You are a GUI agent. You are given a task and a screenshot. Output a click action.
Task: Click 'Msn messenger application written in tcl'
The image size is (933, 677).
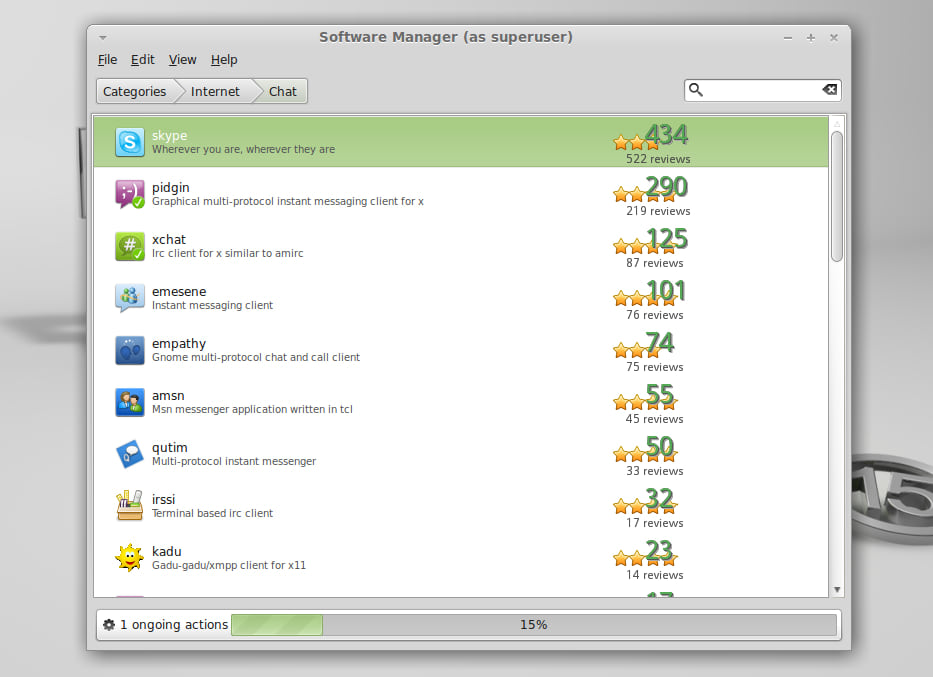coord(252,409)
